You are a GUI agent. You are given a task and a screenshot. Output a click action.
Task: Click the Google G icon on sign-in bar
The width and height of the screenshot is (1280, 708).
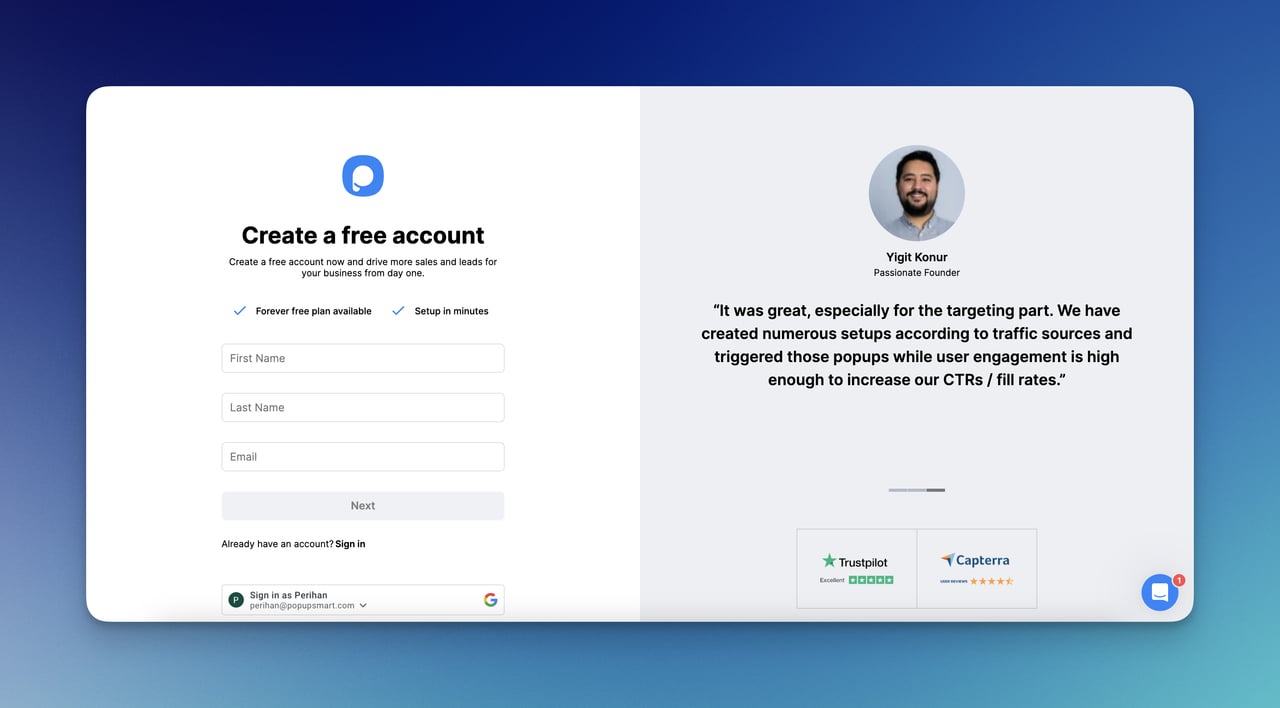click(x=491, y=599)
